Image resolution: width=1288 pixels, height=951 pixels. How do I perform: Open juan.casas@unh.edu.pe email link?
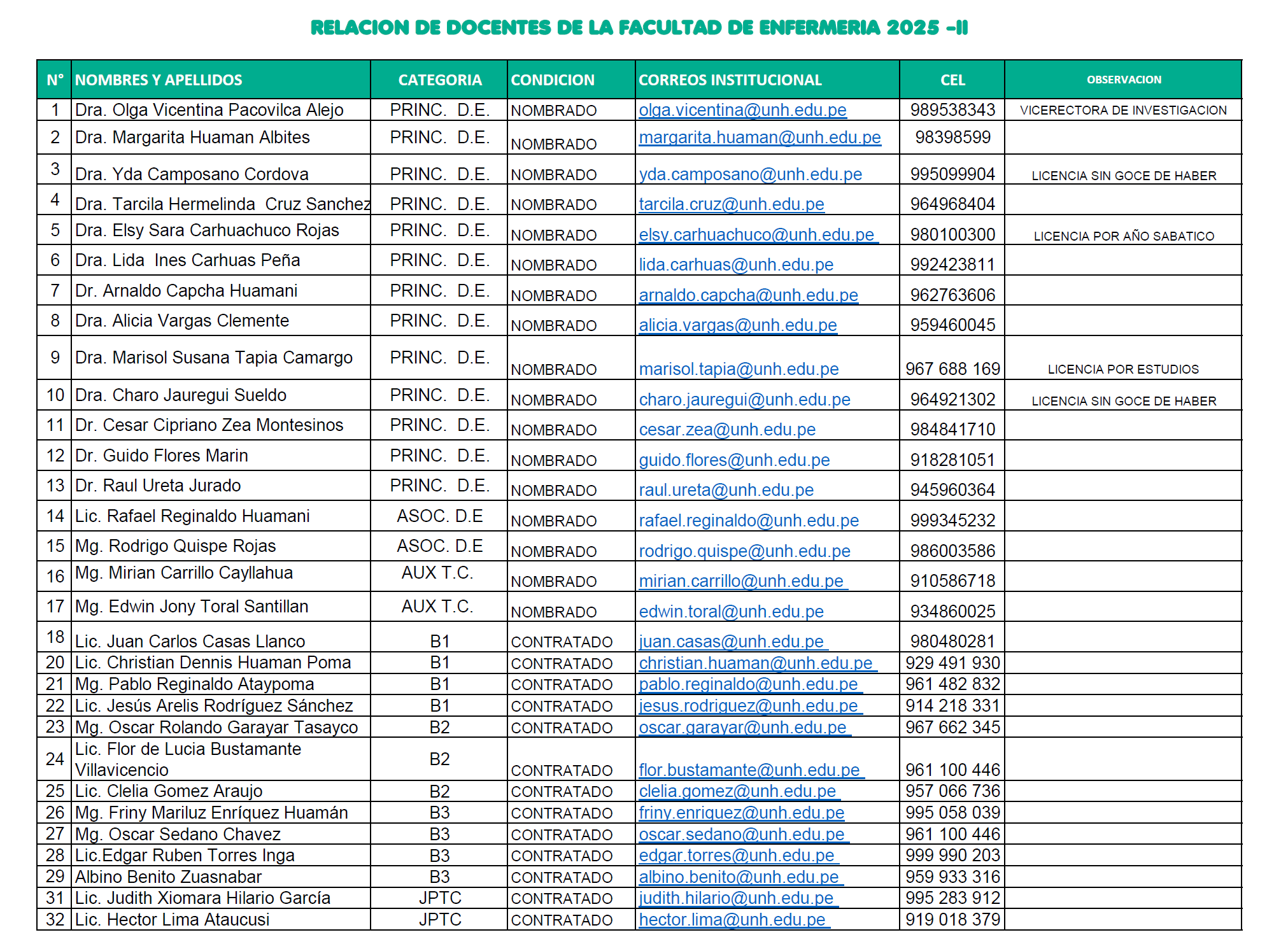coord(731,642)
